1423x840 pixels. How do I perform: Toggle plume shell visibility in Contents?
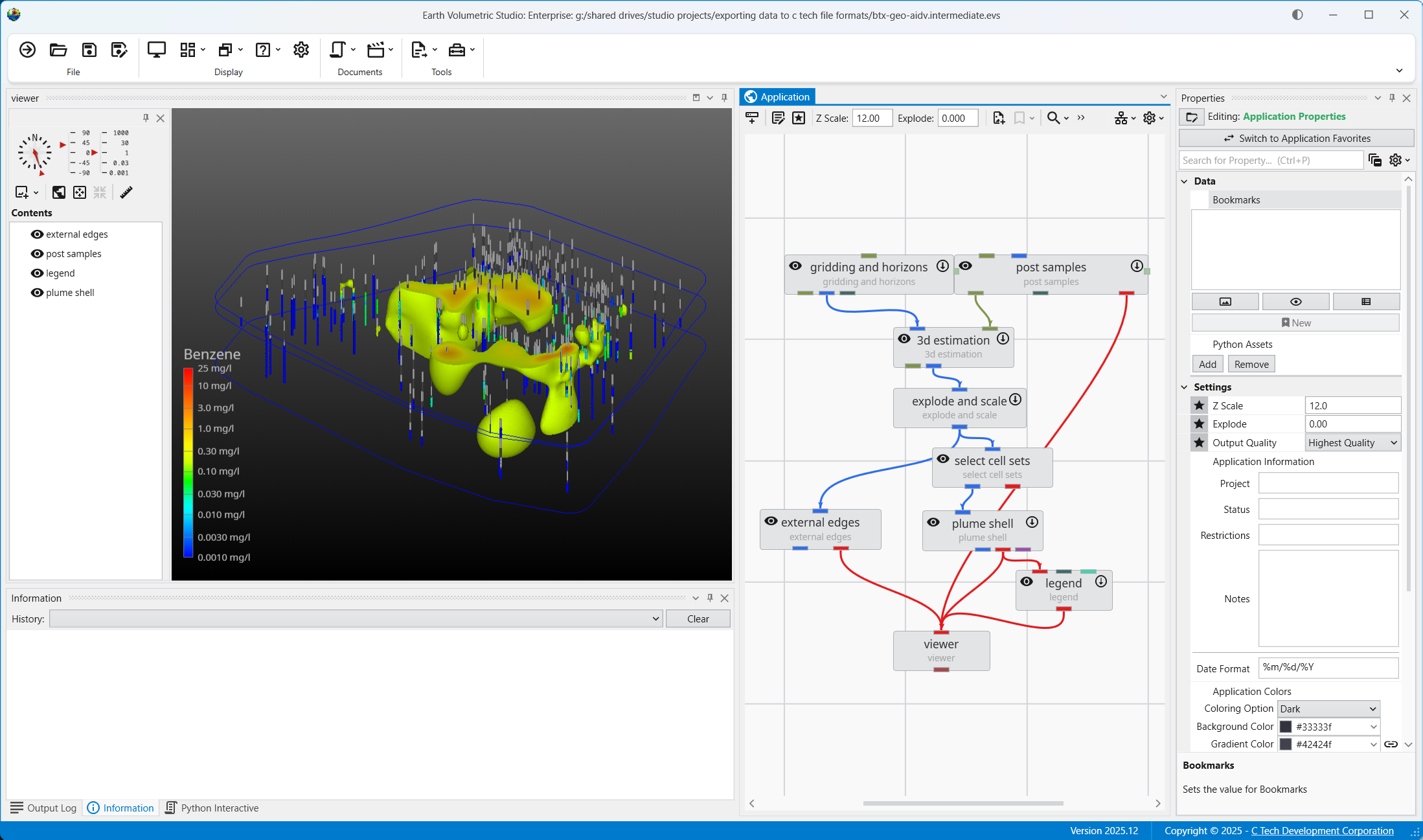coord(37,293)
